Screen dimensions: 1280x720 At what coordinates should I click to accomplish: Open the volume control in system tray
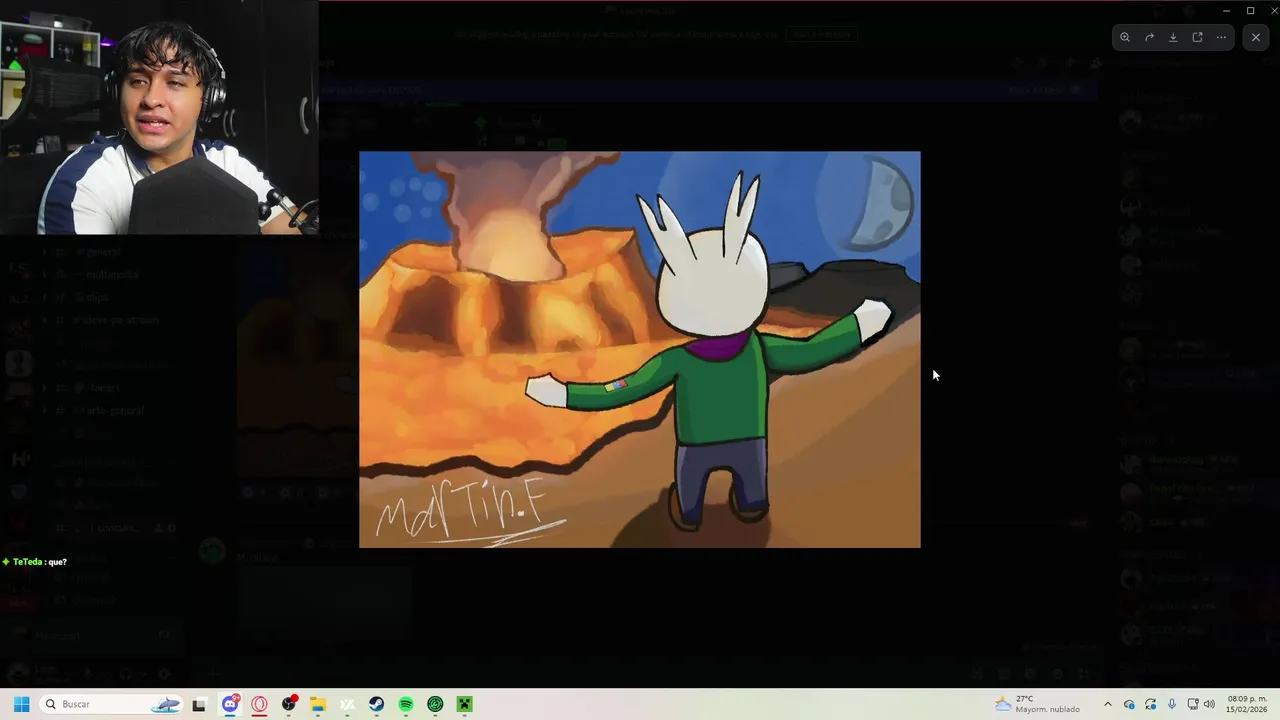pyautogui.click(x=1209, y=704)
